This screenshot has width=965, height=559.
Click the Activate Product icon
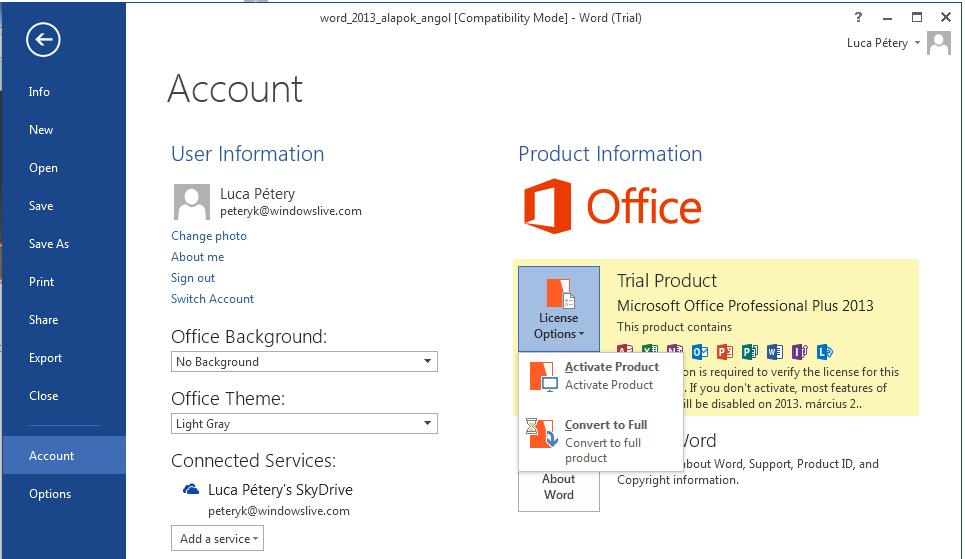pos(543,376)
